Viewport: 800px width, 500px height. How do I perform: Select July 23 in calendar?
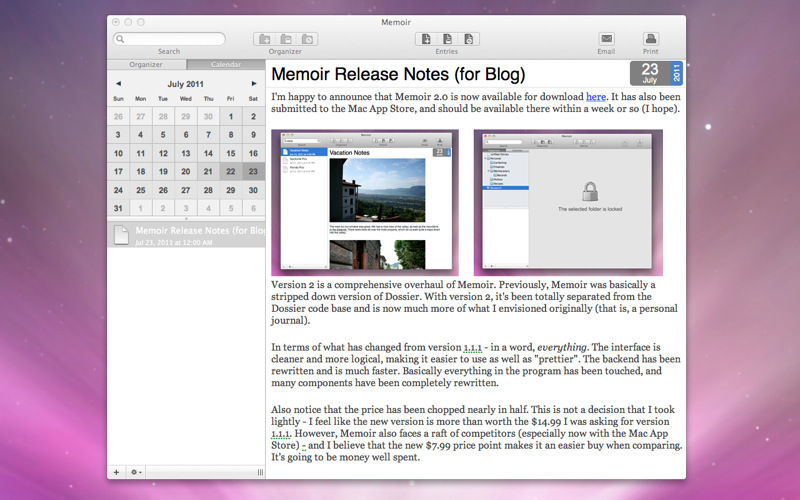[253, 171]
